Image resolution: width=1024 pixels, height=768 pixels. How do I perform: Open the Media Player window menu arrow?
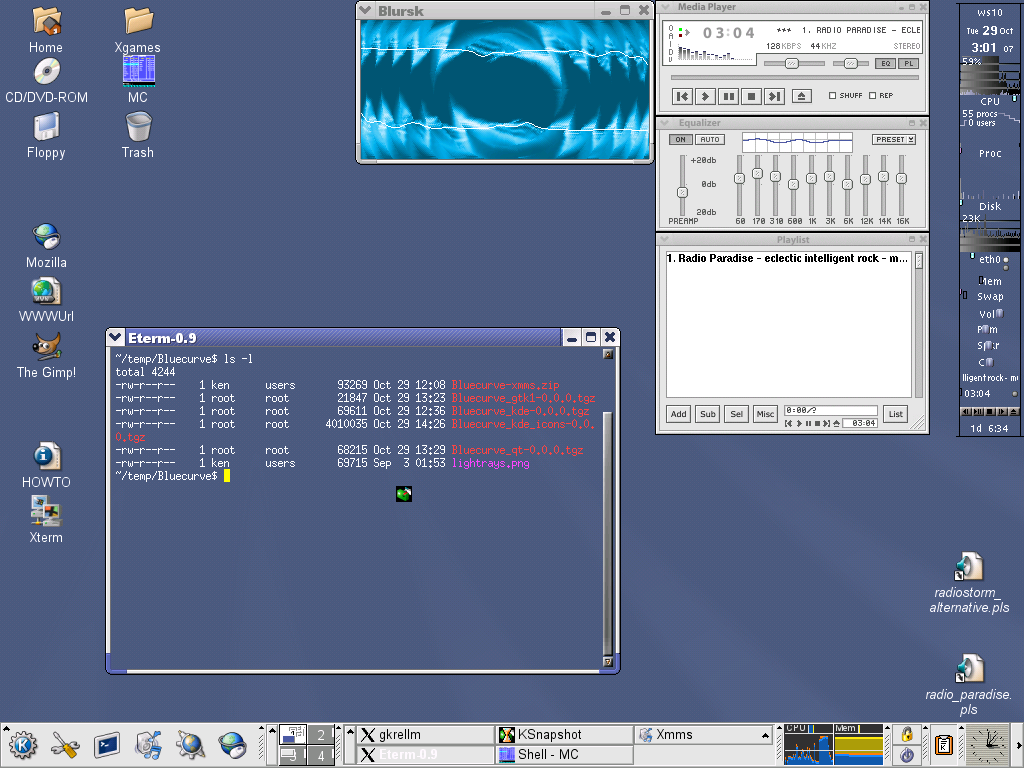click(665, 7)
